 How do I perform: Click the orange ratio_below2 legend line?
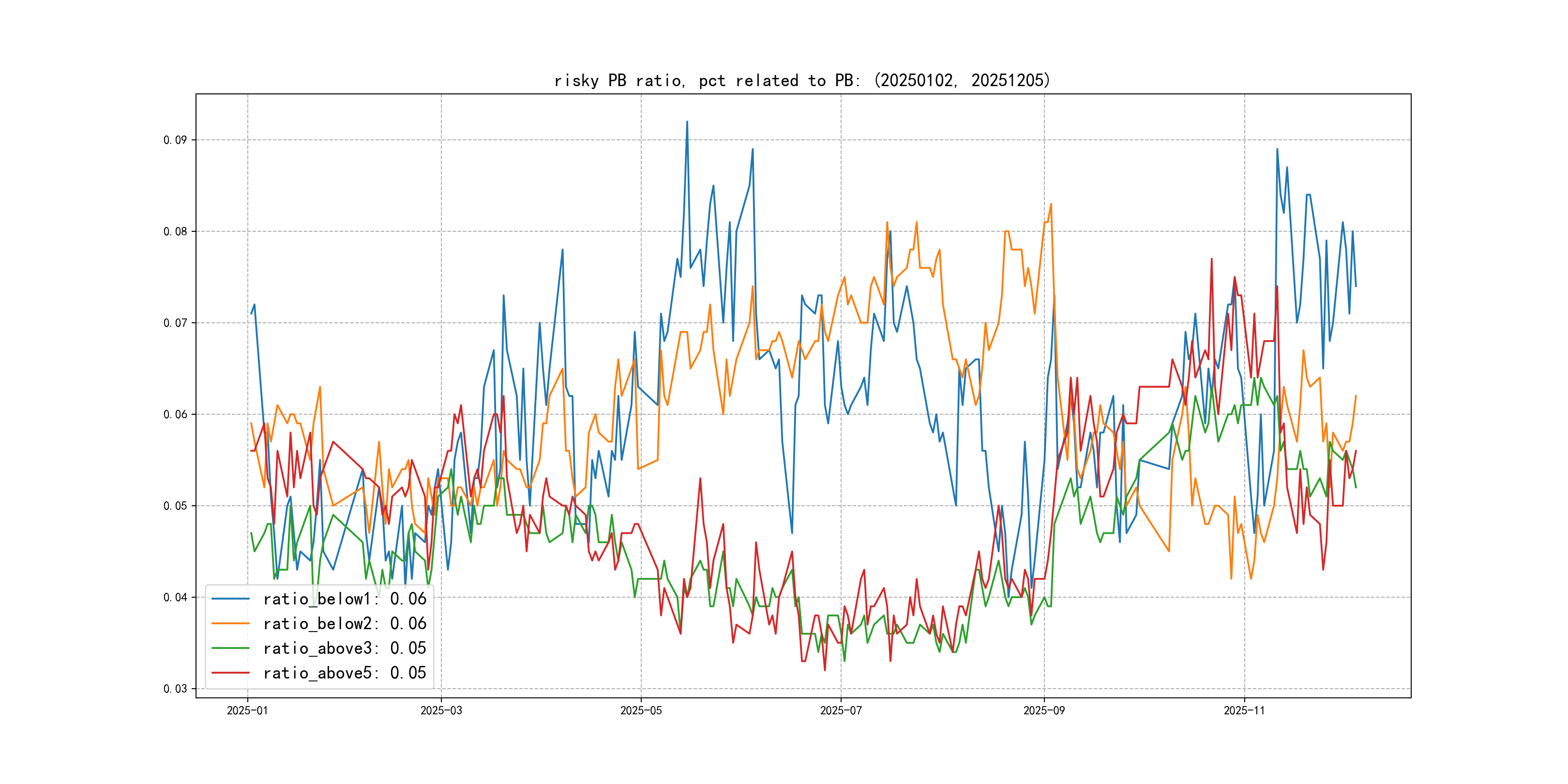coord(230,623)
